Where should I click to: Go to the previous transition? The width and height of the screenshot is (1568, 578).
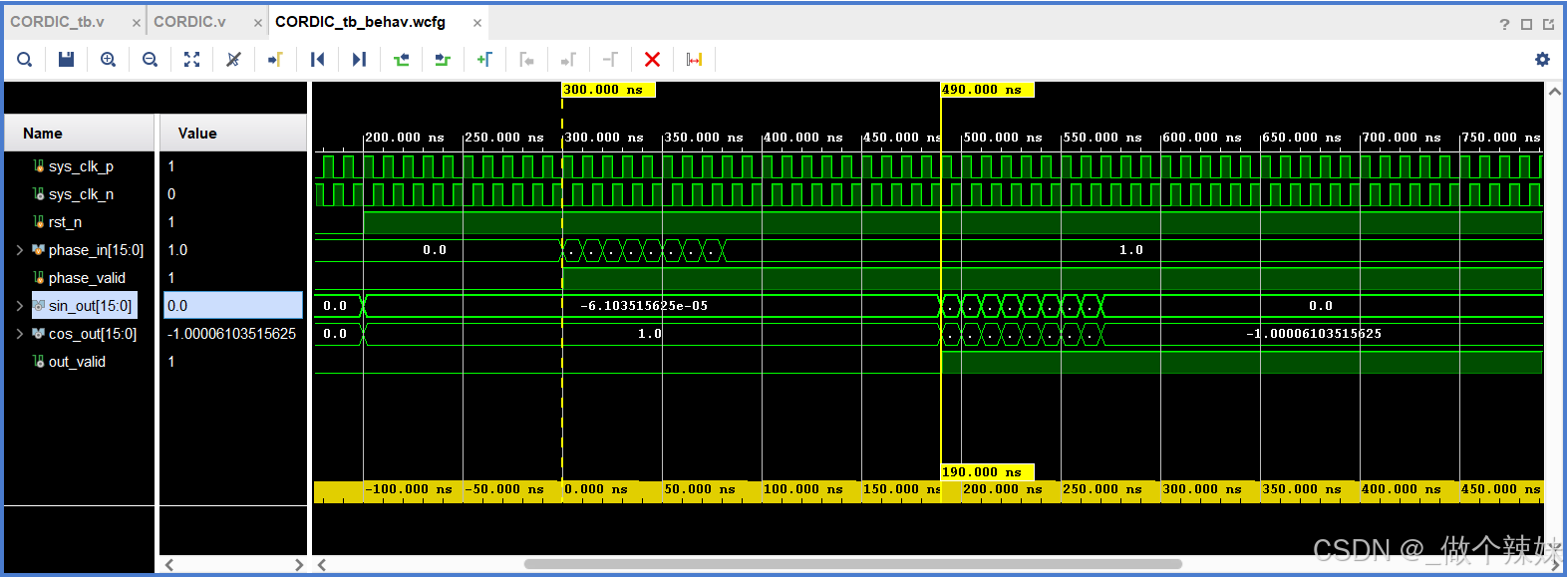pos(401,60)
